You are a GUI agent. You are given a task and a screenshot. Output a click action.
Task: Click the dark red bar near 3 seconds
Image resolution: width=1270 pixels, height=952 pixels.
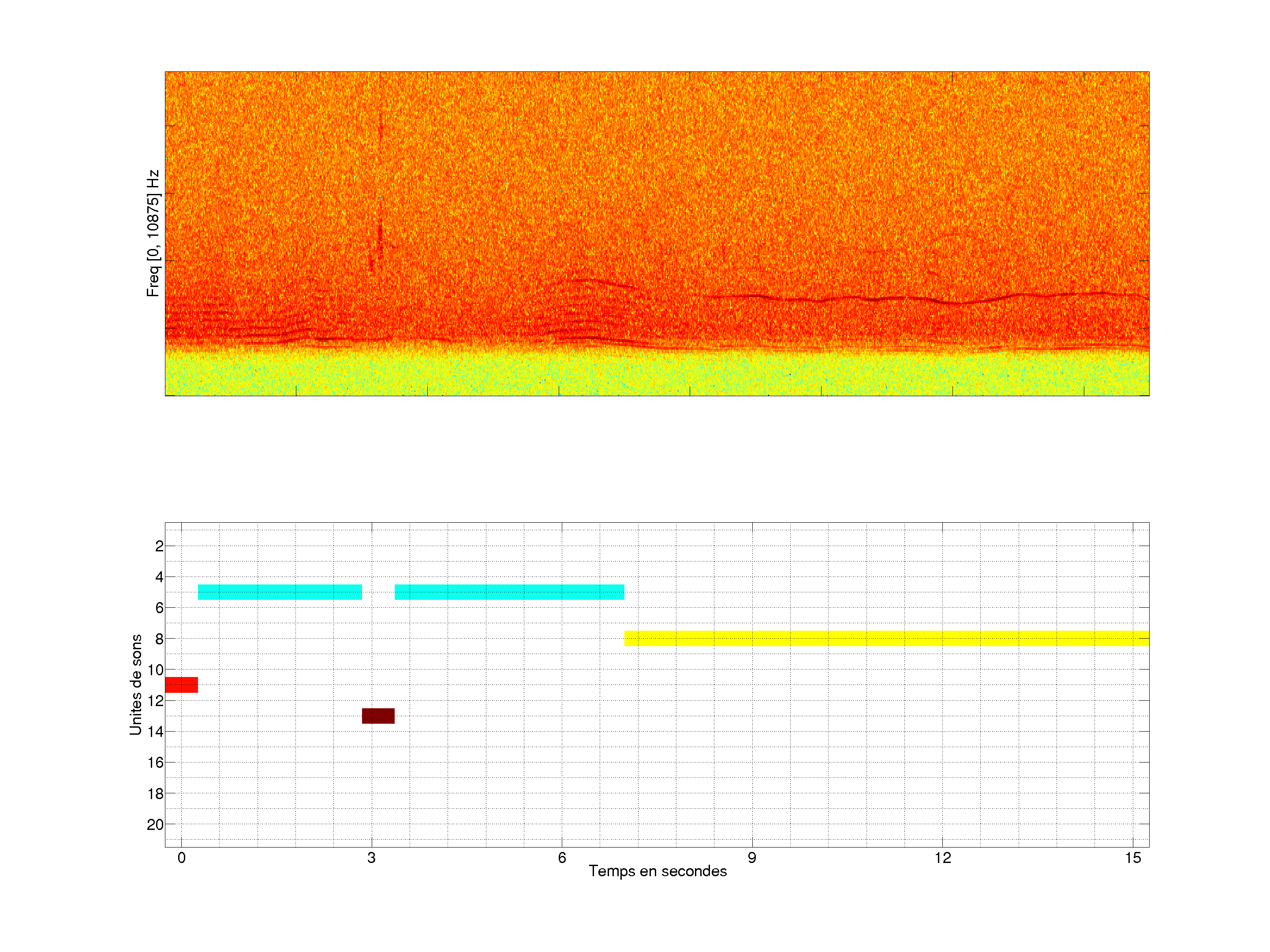click(378, 716)
